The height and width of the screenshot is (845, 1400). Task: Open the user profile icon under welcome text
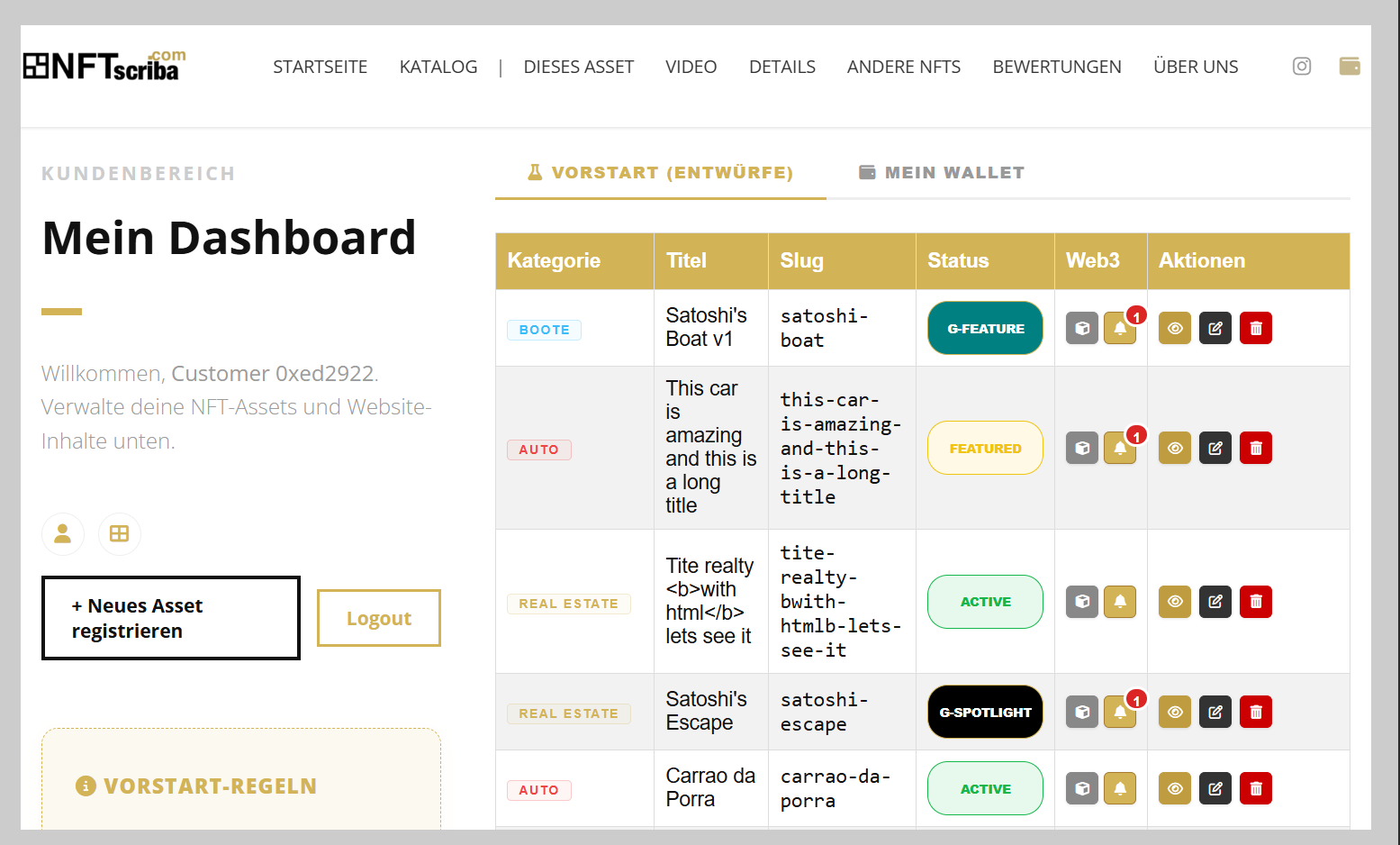coord(63,533)
